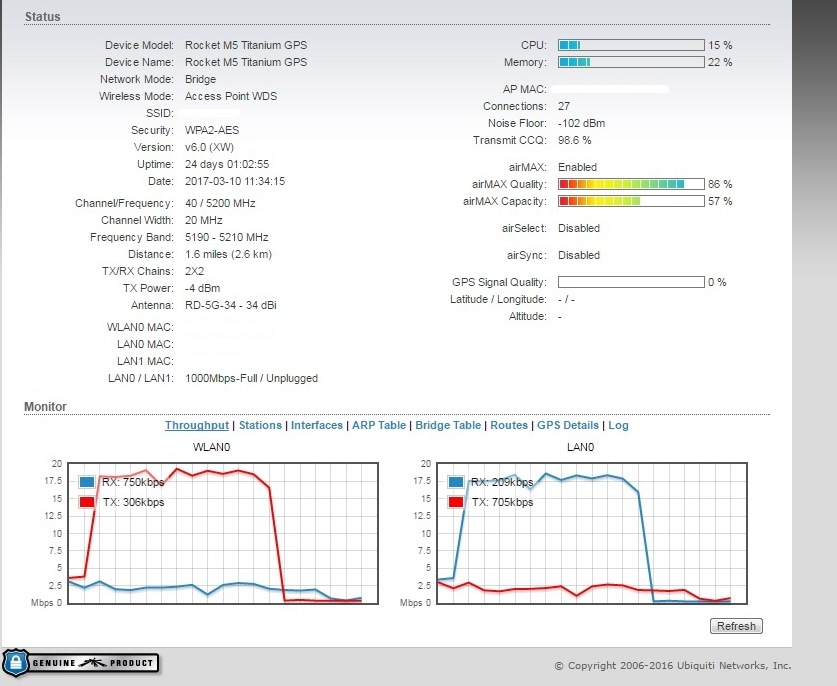Click the airMAX Quality 86 % text
Image resolution: width=837 pixels, height=686 pixels.
click(720, 184)
